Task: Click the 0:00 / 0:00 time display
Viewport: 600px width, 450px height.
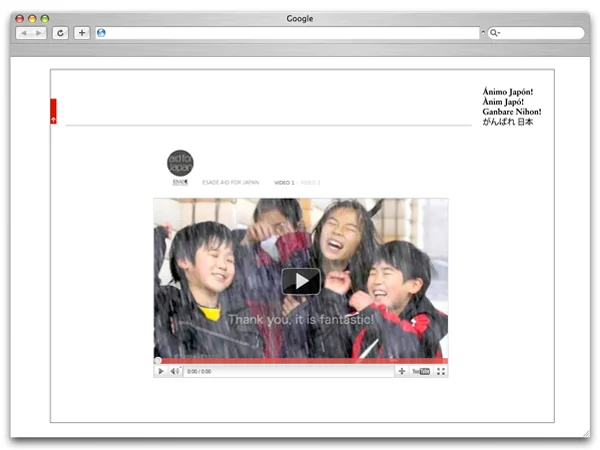Action: pyautogui.click(x=199, y=372)
